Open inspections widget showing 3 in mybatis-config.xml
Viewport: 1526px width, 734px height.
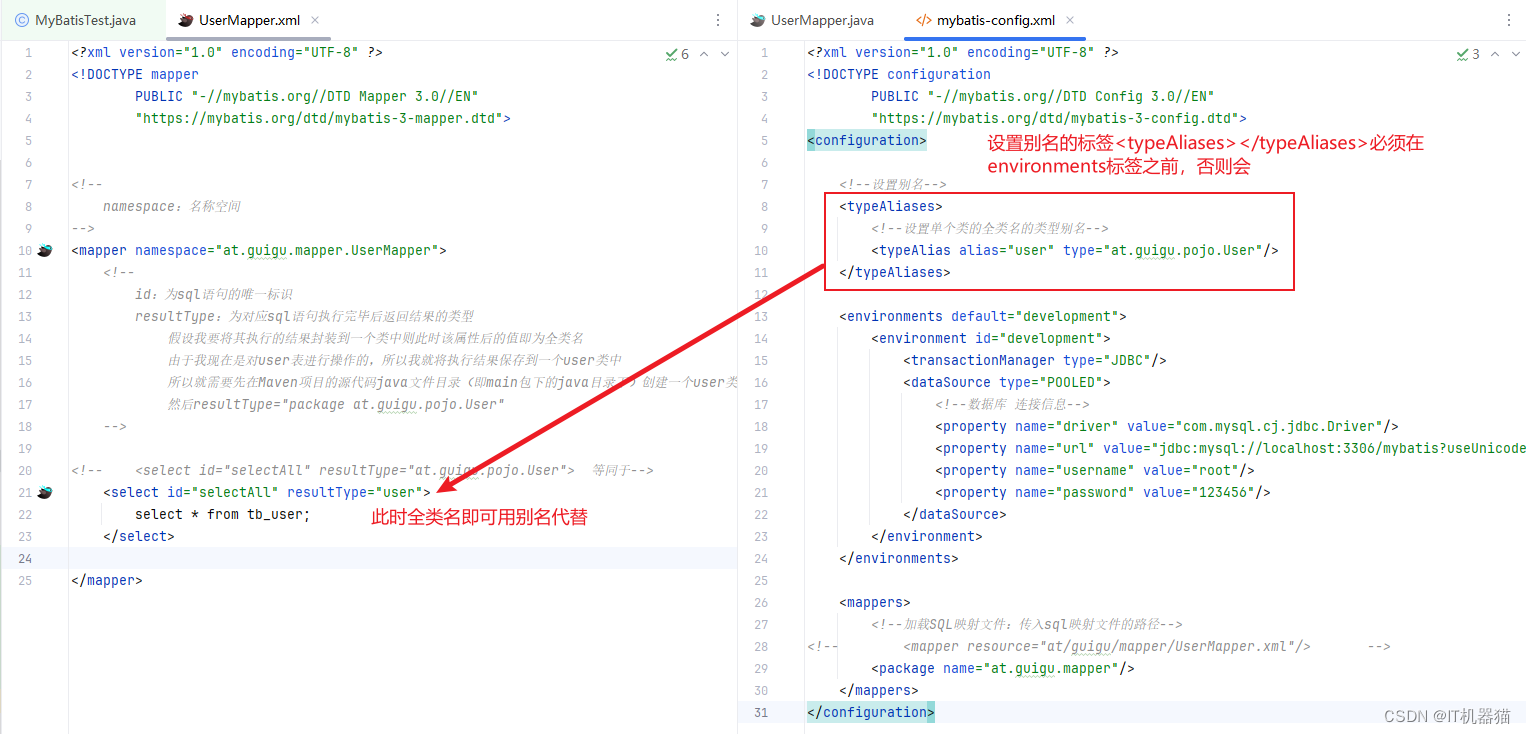click(x=1468, y=54)
